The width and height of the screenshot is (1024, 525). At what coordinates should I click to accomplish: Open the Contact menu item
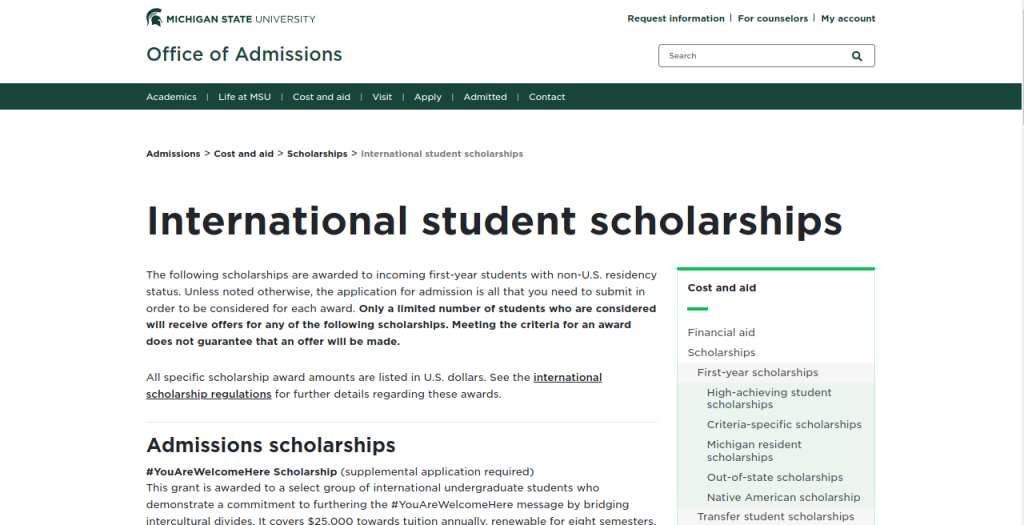click(547, 97)
